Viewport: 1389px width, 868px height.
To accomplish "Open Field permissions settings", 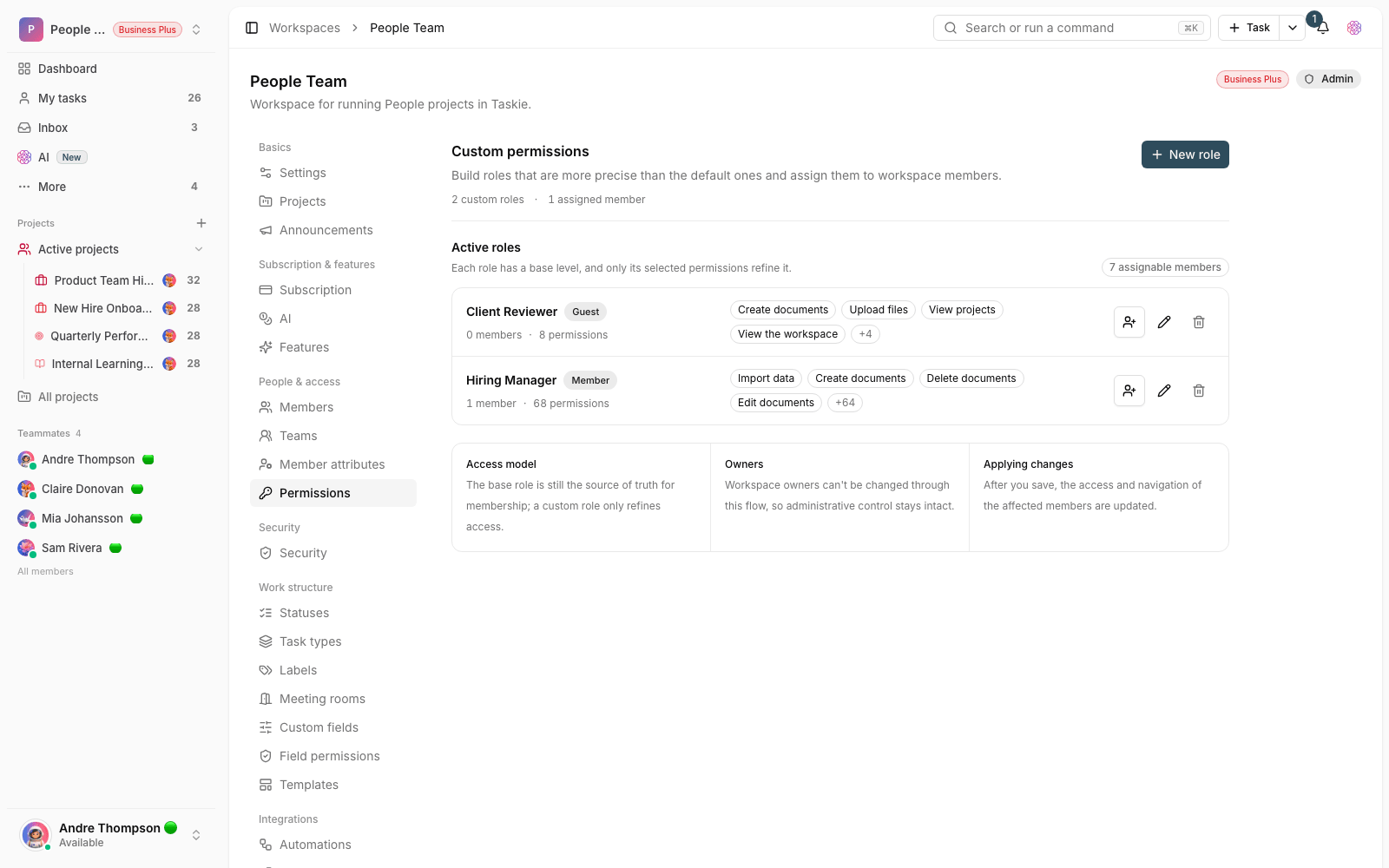I will pos(333,756).
